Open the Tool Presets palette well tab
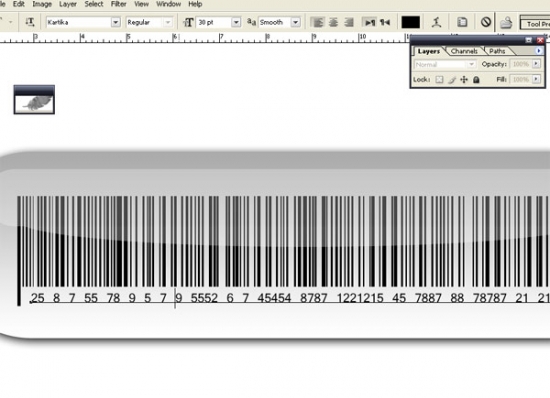The width and height of the screenshot is (550, 398). point(536,24)
